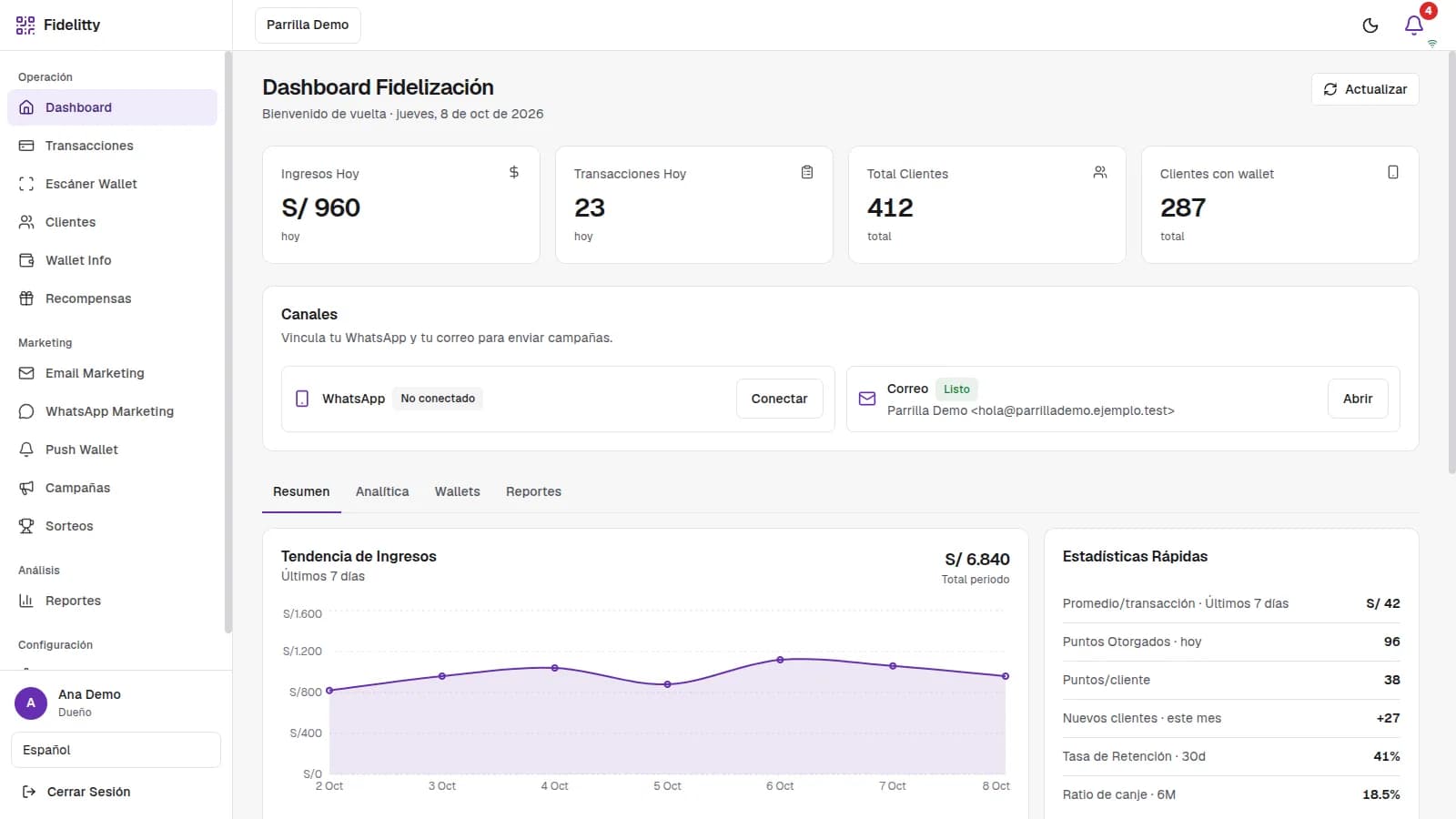Click Abrir button in Correo channel

(x=1358, y=399)
